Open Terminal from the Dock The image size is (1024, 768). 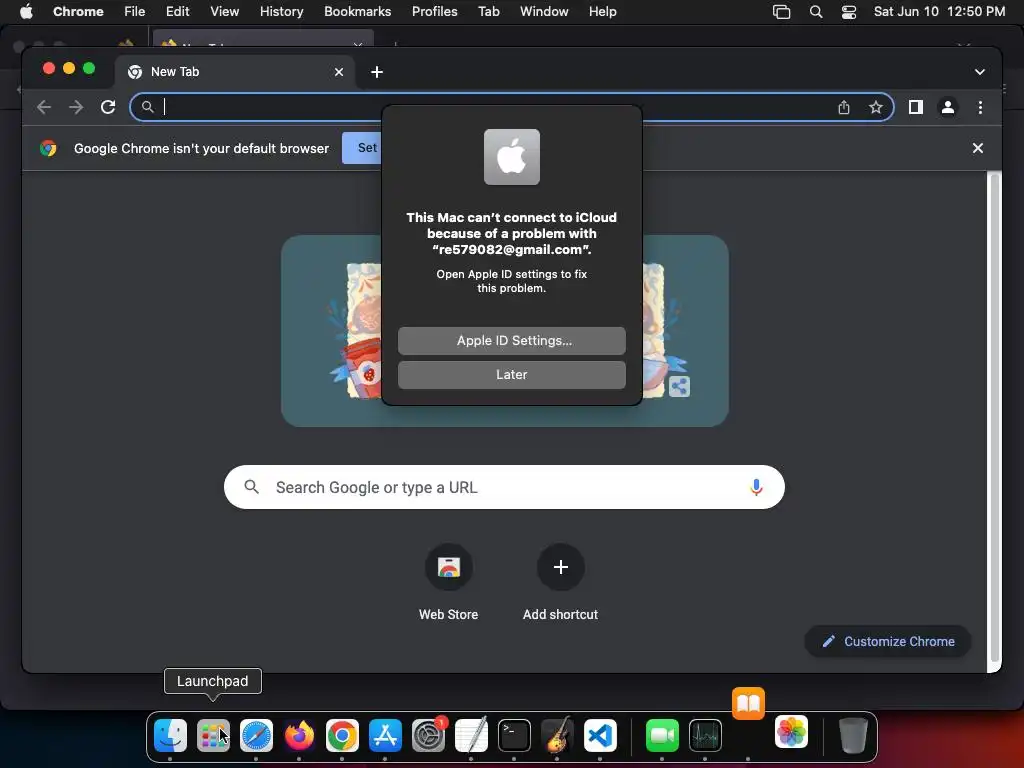tap(515, 735)
